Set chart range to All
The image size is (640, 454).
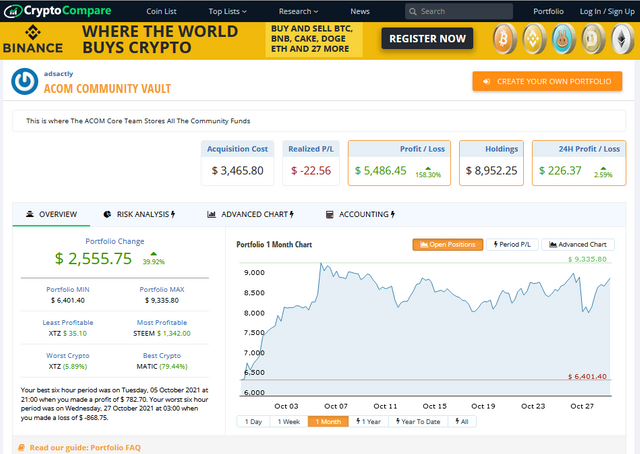(462, 421)
